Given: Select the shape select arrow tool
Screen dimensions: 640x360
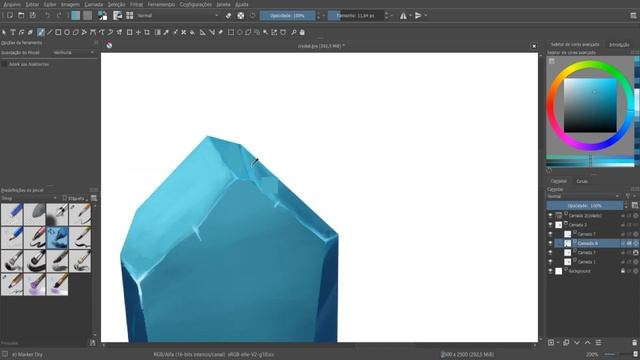Looking at the screenshot, I should tap(4, 32).
